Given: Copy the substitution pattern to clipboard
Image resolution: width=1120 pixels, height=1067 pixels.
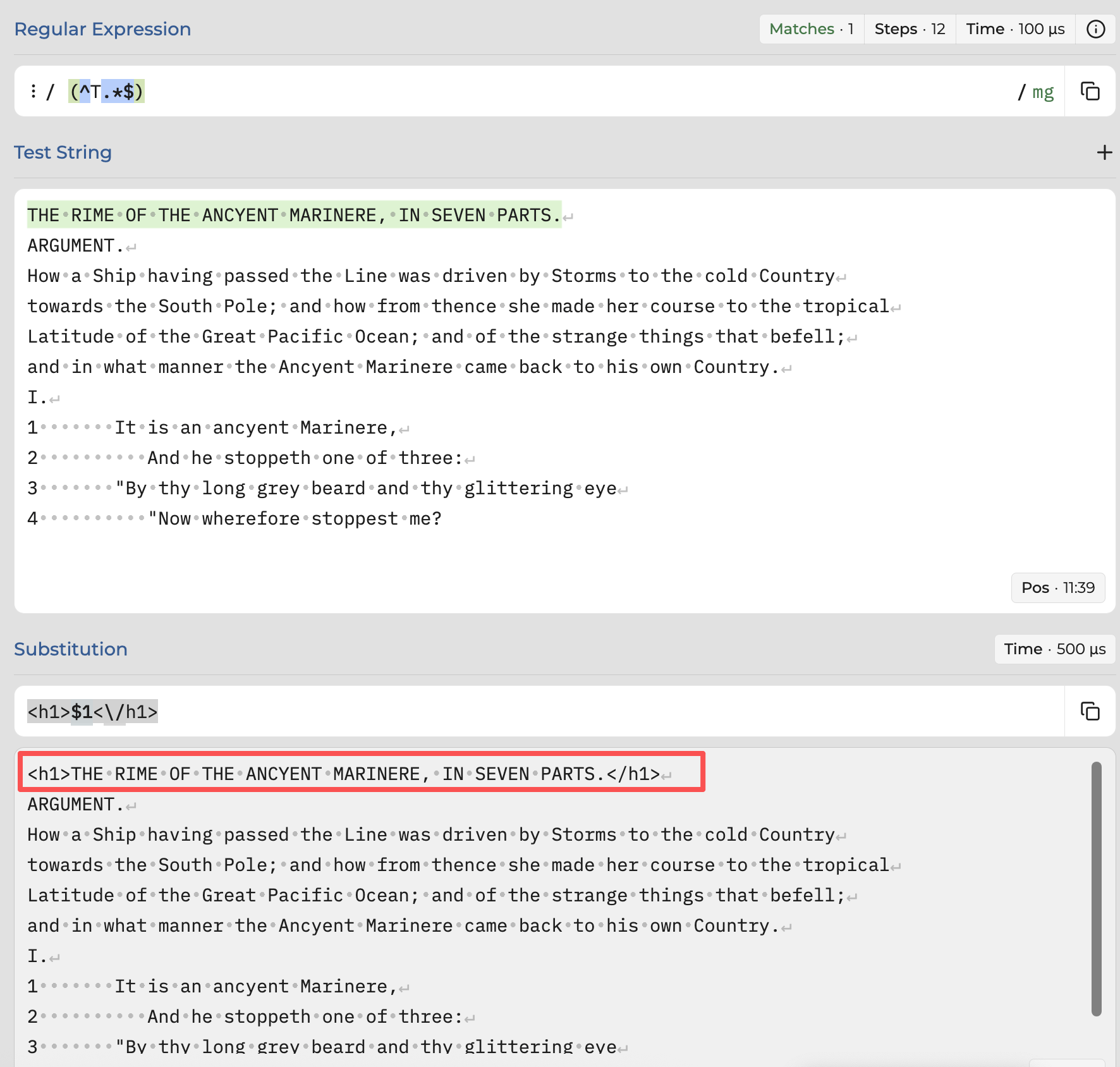Looking at the screenshot, I should [1090, 711].
